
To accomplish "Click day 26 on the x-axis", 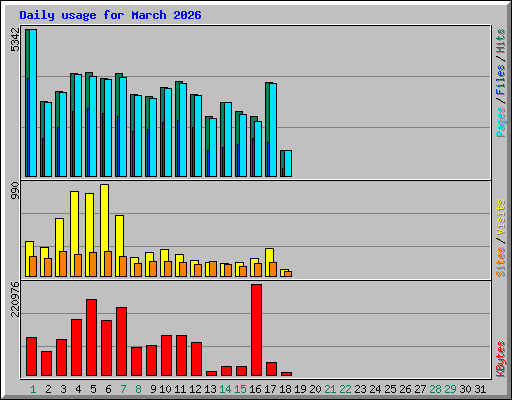I will 405,389.
